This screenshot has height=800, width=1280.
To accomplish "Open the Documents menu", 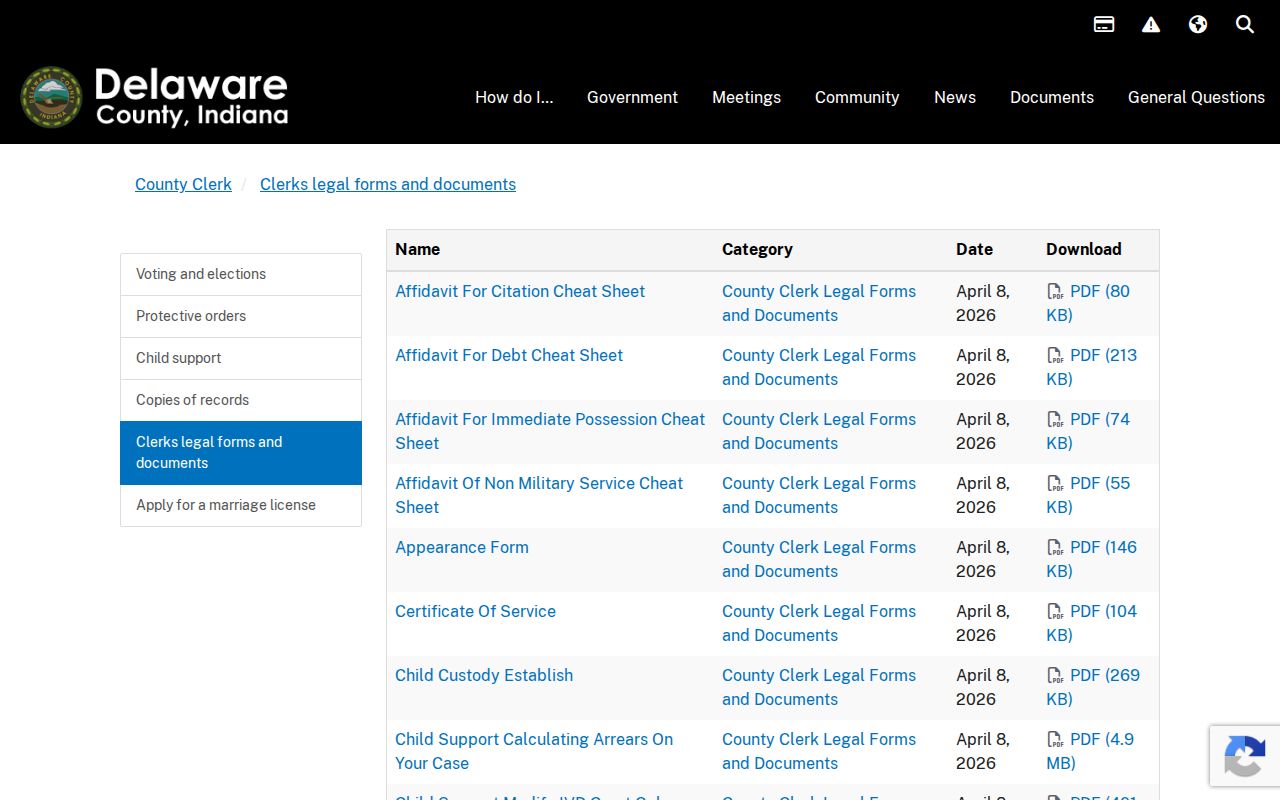I will (1052, 97).
